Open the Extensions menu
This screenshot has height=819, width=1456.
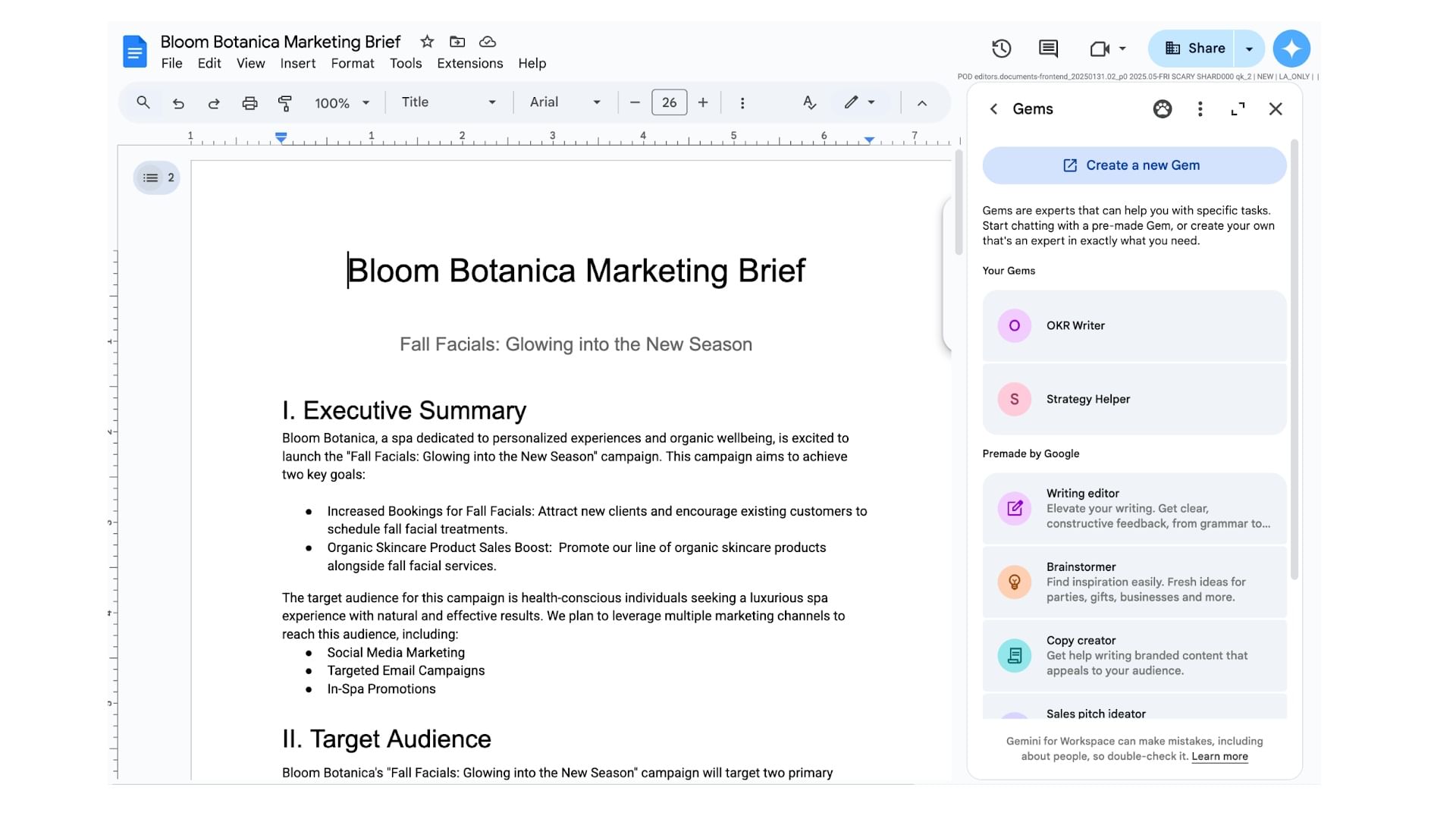(x=469, y=64)
